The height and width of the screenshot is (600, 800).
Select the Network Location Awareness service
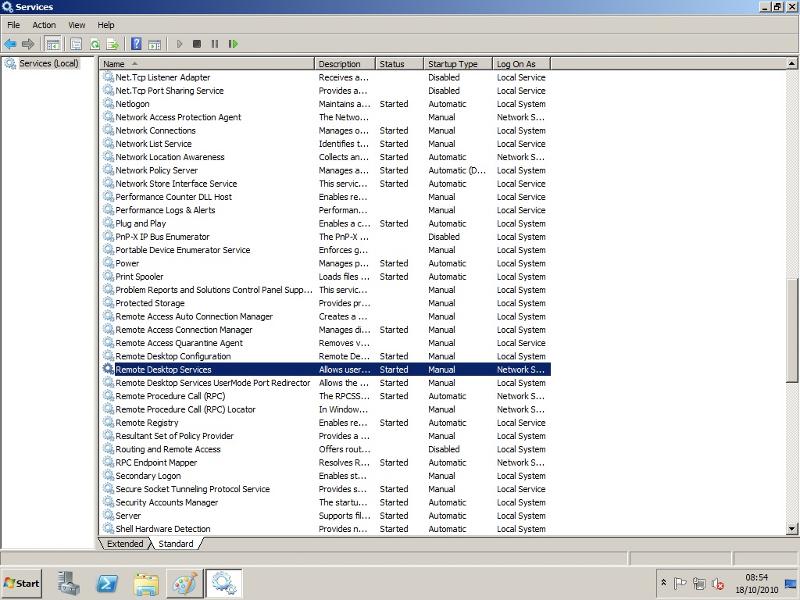(325, 157)
